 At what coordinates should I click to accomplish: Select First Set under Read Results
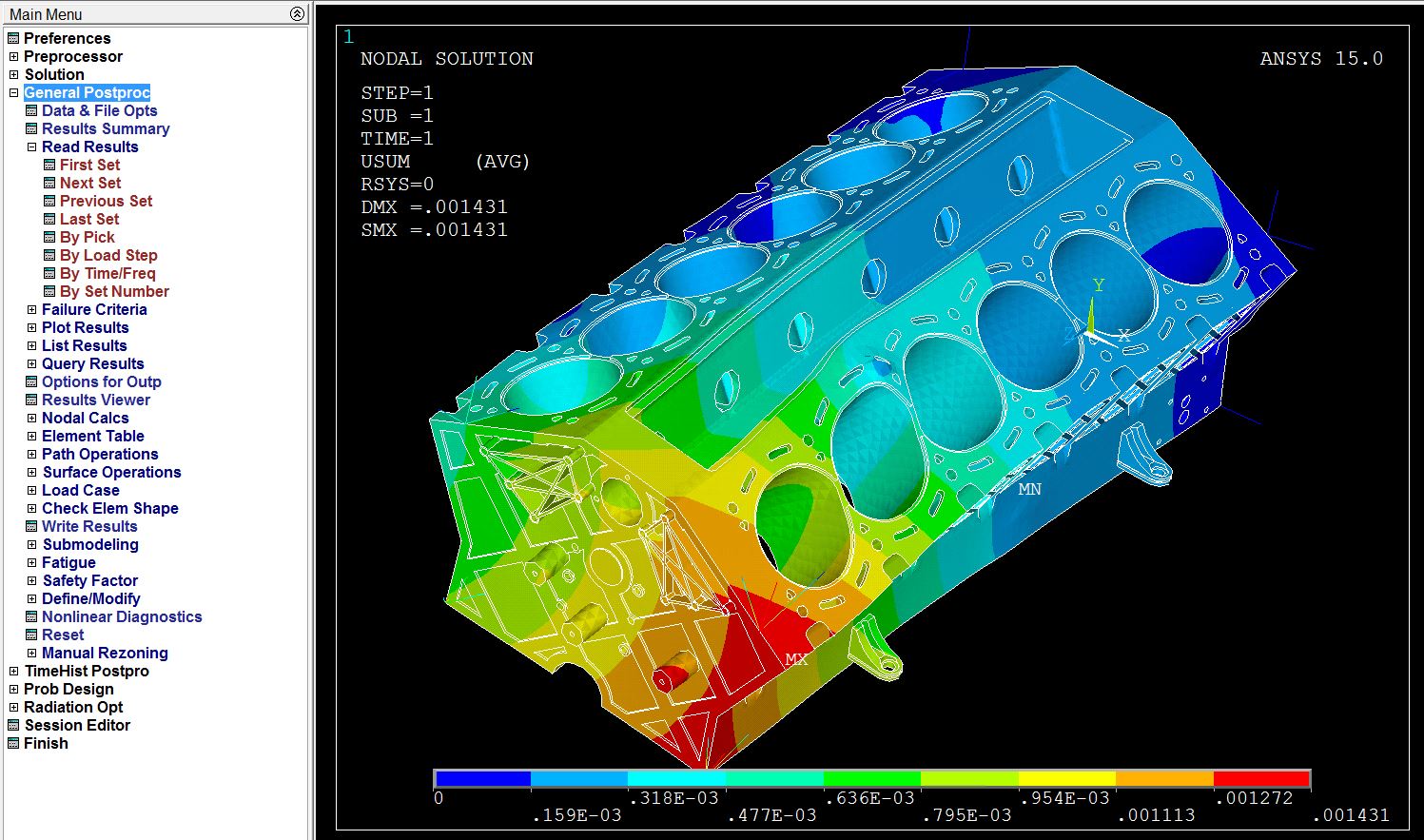point(89,166)
